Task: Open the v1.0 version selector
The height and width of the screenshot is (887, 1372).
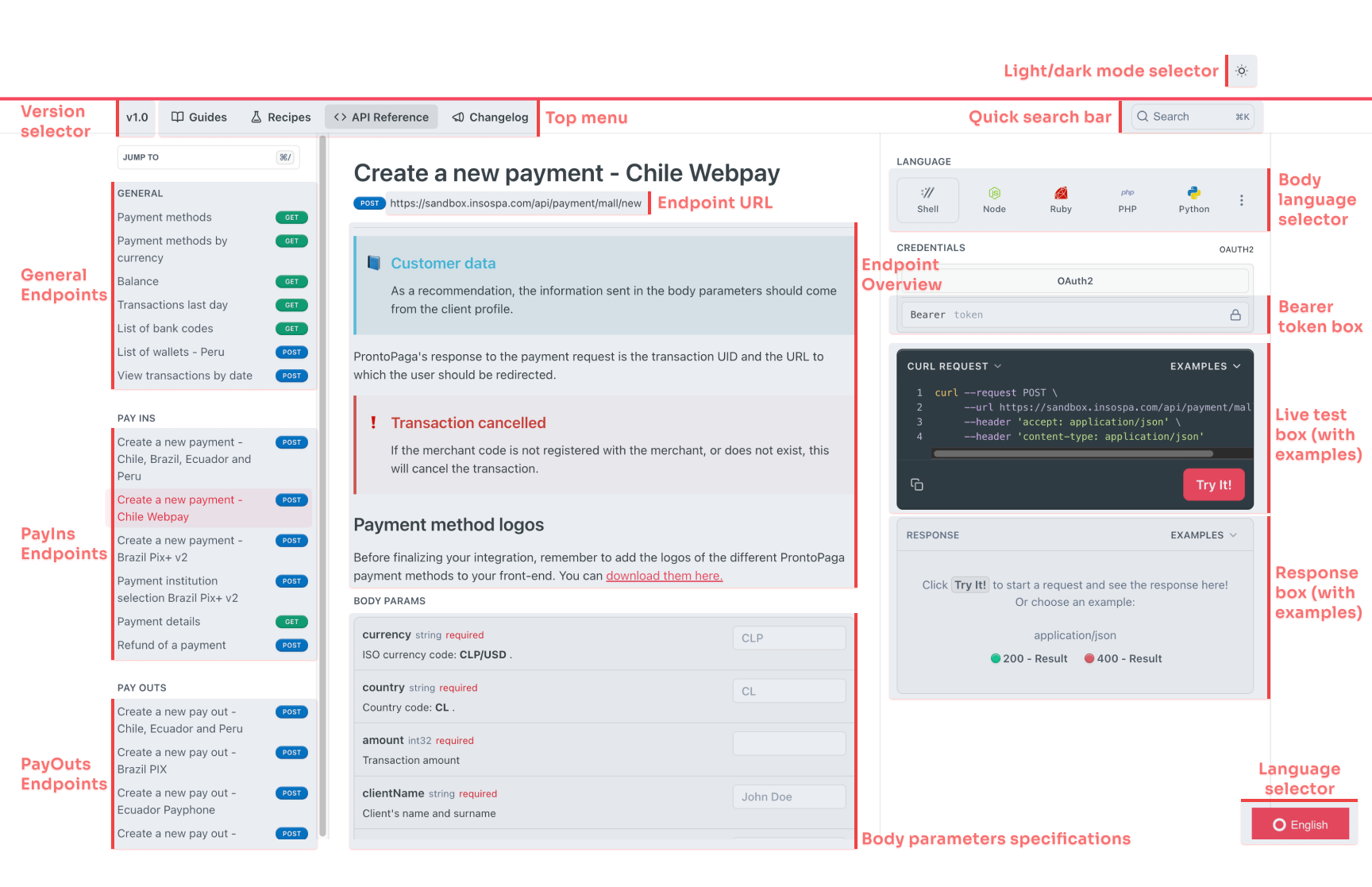Action: click(x=137, y=118)
